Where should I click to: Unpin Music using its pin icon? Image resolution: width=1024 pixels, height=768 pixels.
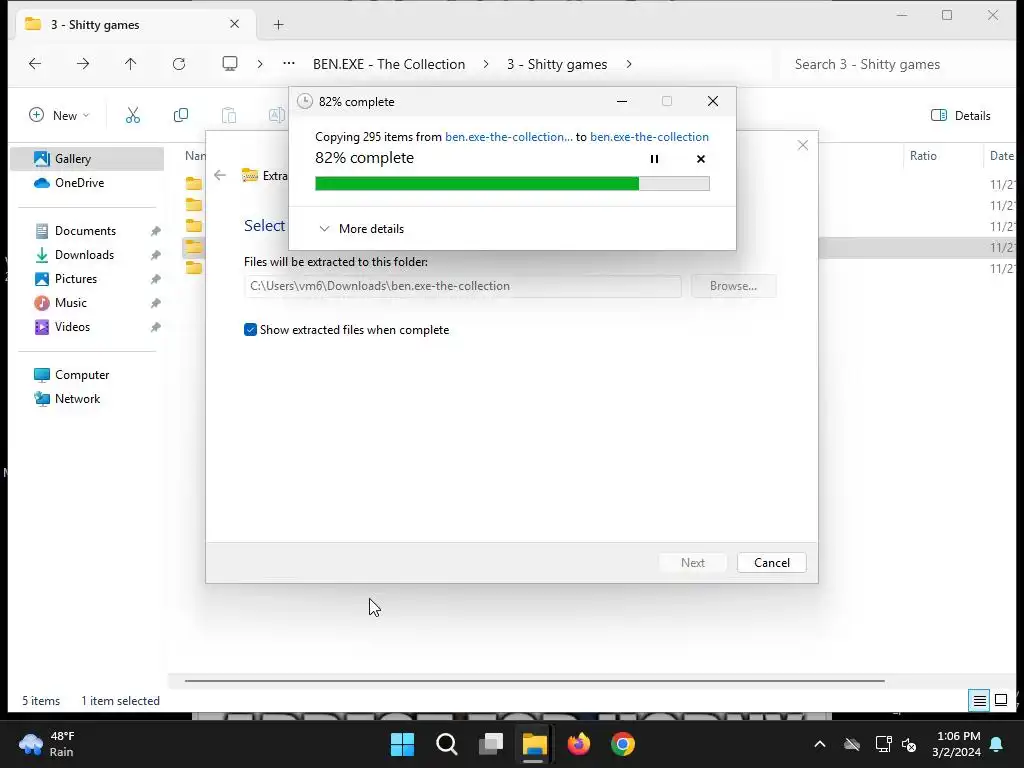coord(155,304)
